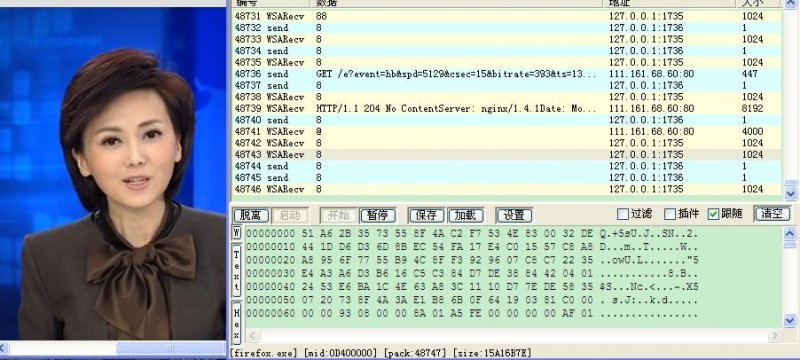Select packet row 48732 send
800x360 pixels.
click(x=507, y=28)
